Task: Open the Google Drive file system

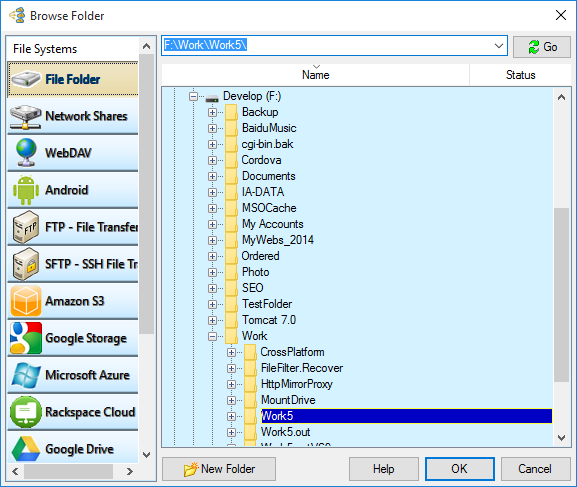Action: pos(73,449)
